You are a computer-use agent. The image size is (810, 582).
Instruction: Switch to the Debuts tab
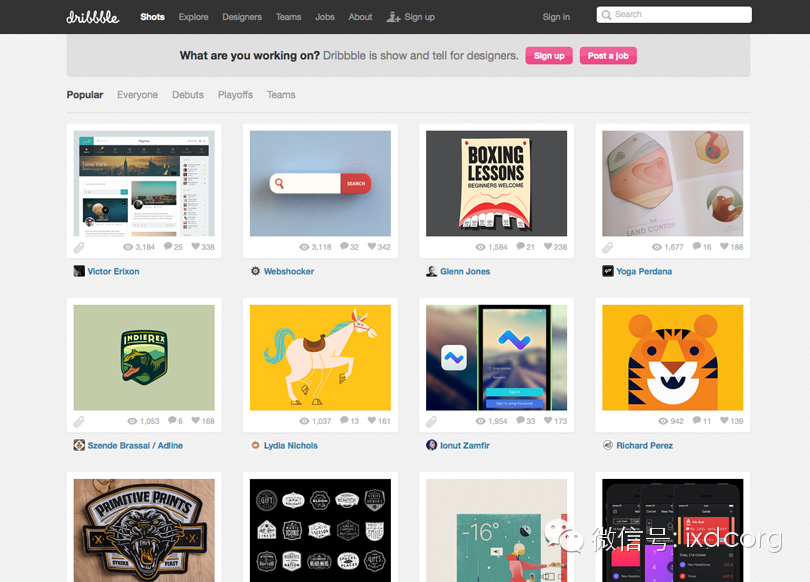pos(188,95)
